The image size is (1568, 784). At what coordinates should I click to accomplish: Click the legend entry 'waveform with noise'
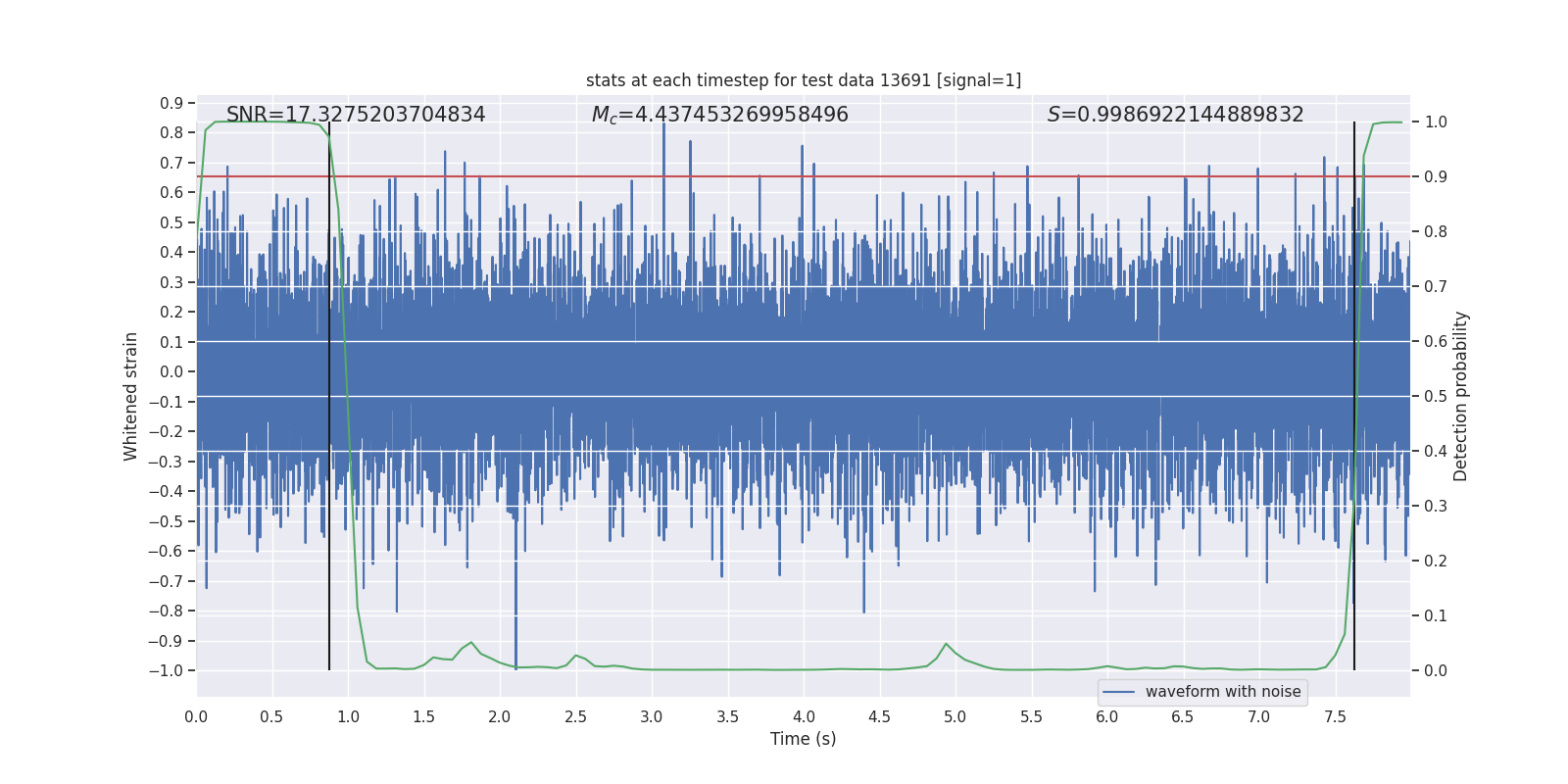coord(1223,692)
